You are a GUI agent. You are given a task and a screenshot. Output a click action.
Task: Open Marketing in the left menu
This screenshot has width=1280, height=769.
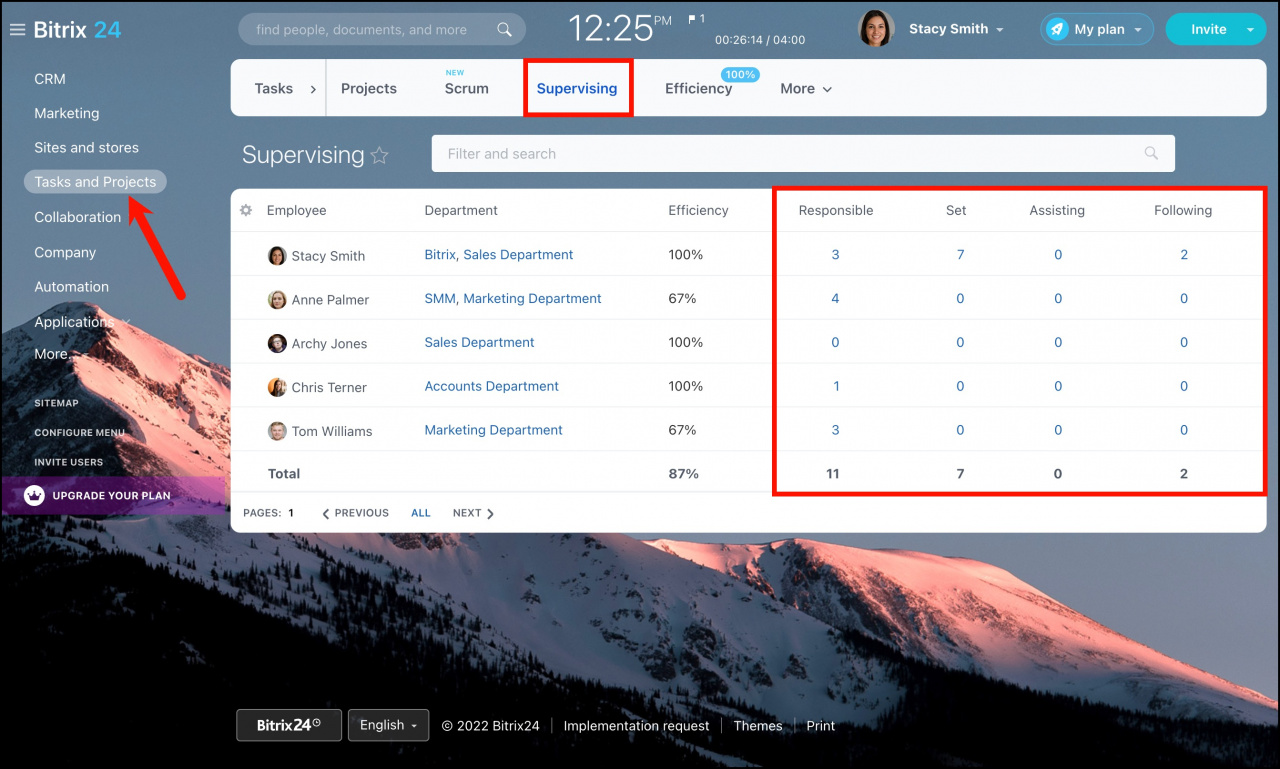[x=67, y=114]
